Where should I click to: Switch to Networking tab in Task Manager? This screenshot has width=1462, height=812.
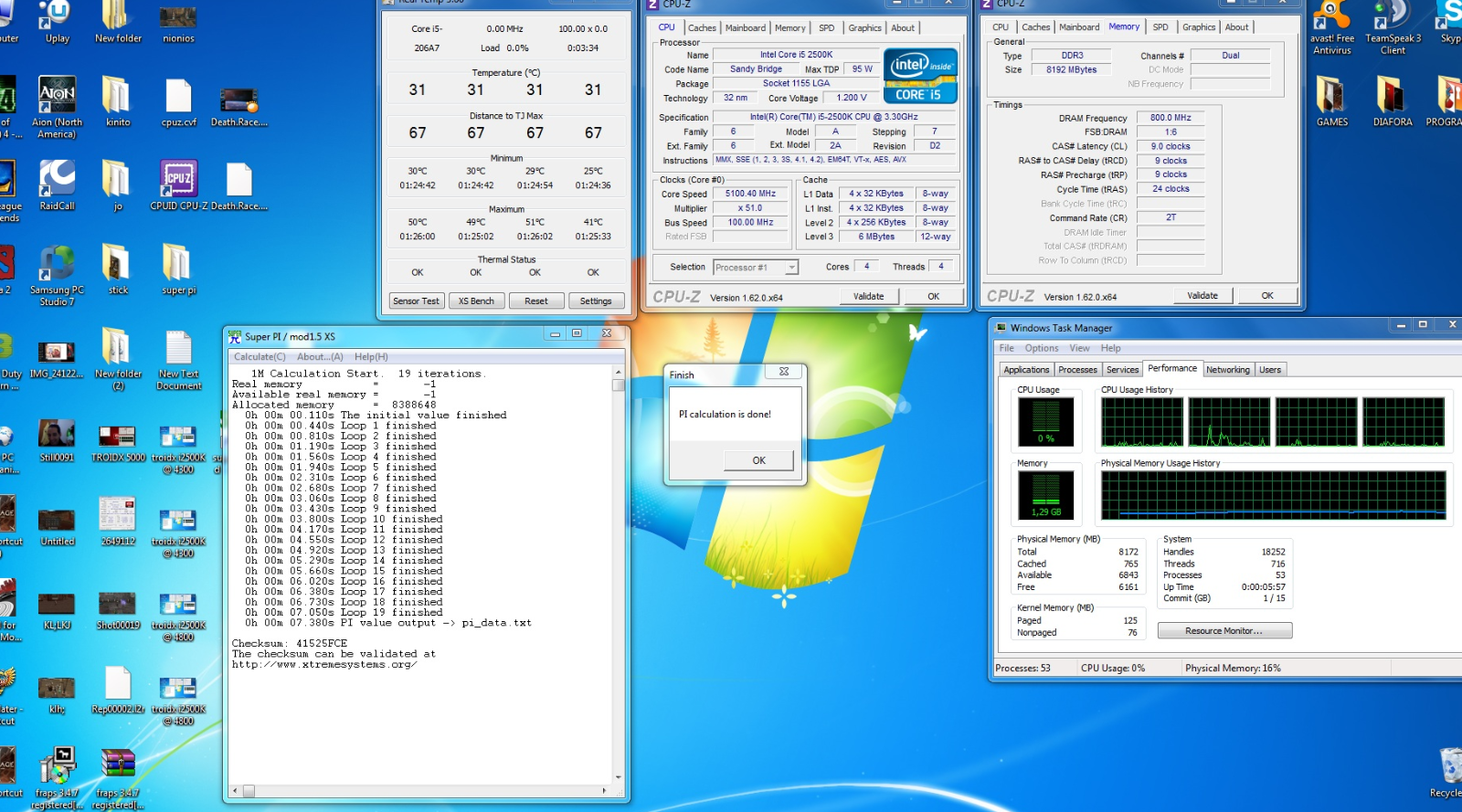[1227, 370]
